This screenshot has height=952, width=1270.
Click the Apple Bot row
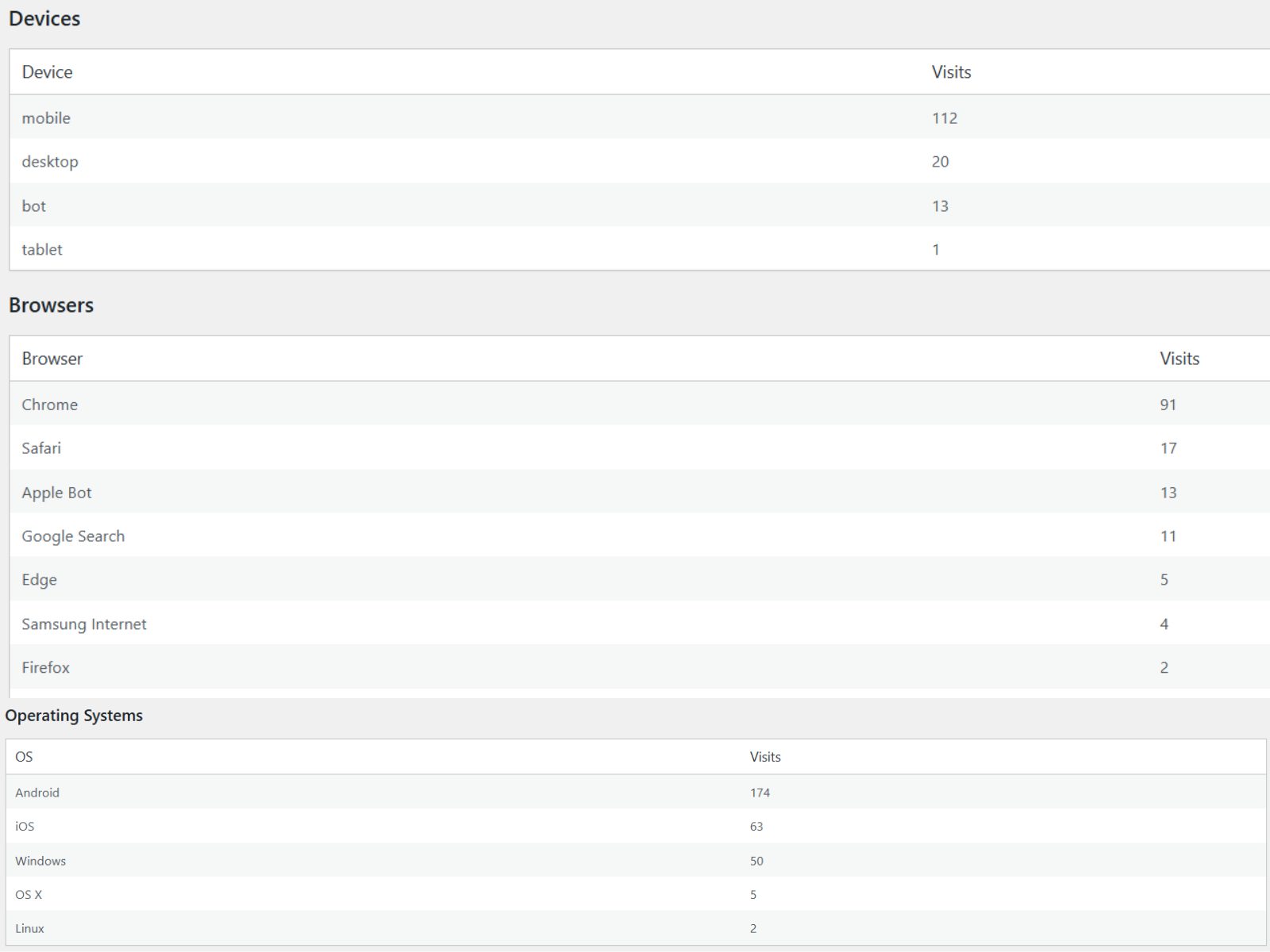click(56, 493)
